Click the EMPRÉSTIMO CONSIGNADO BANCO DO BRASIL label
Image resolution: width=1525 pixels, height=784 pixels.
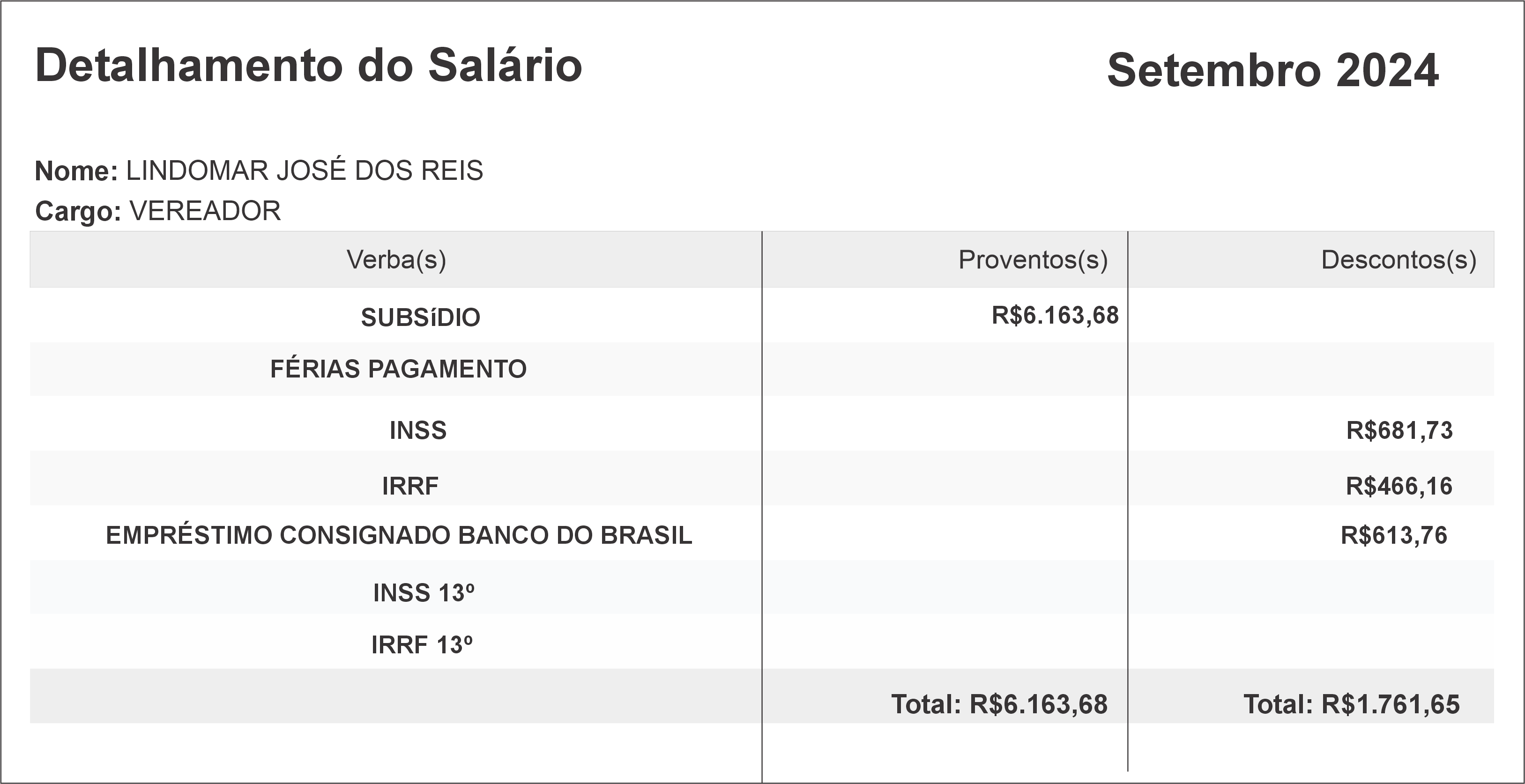[398, 535]
